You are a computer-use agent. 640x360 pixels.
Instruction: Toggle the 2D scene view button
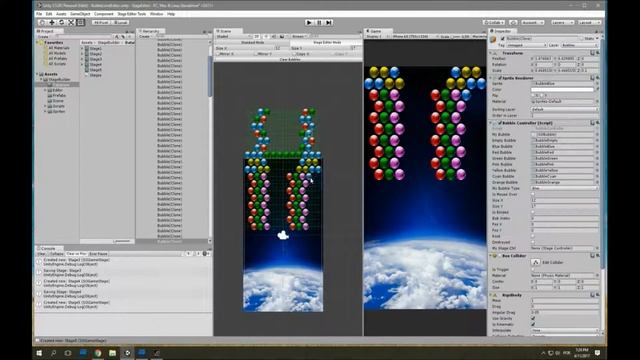(257, 36)
